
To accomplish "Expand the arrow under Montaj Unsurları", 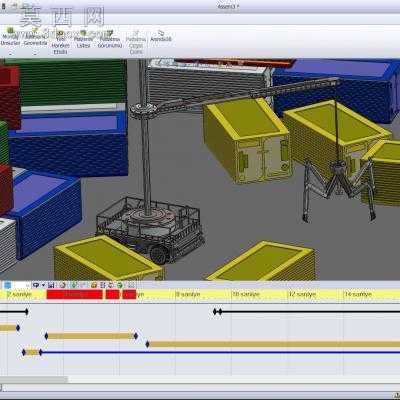I will pos(10,53).
